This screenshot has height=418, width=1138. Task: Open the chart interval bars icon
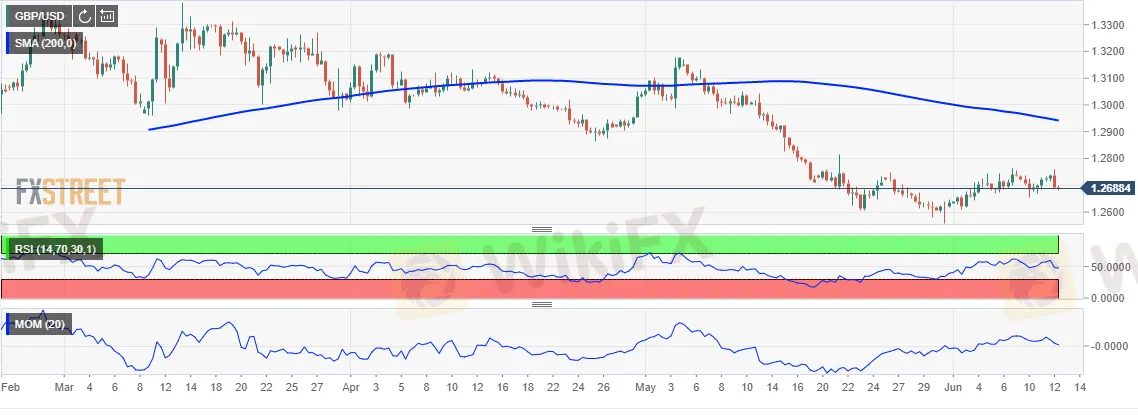click(x=107, y=16)
